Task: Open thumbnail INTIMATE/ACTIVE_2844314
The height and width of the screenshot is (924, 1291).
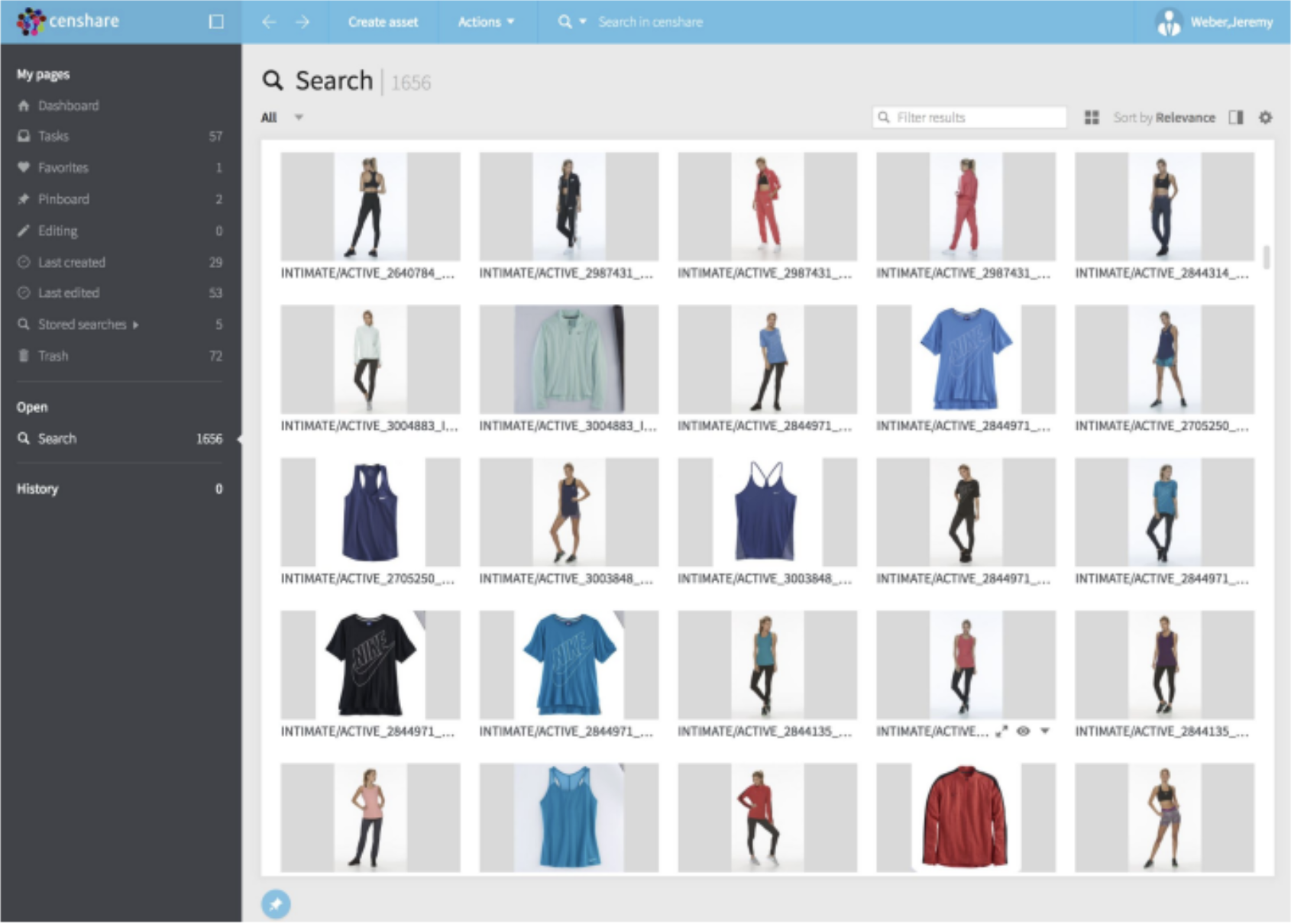Action: 1164,206
